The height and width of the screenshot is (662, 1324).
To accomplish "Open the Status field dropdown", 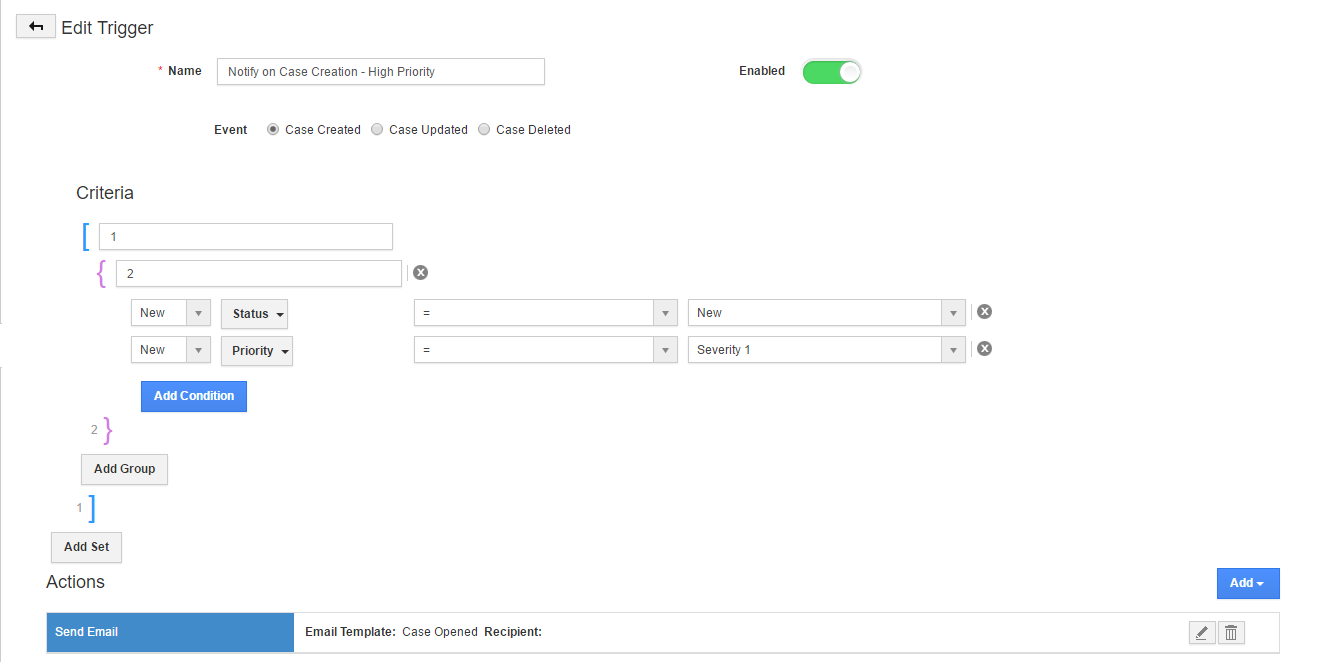I will [x=254, y=314].
